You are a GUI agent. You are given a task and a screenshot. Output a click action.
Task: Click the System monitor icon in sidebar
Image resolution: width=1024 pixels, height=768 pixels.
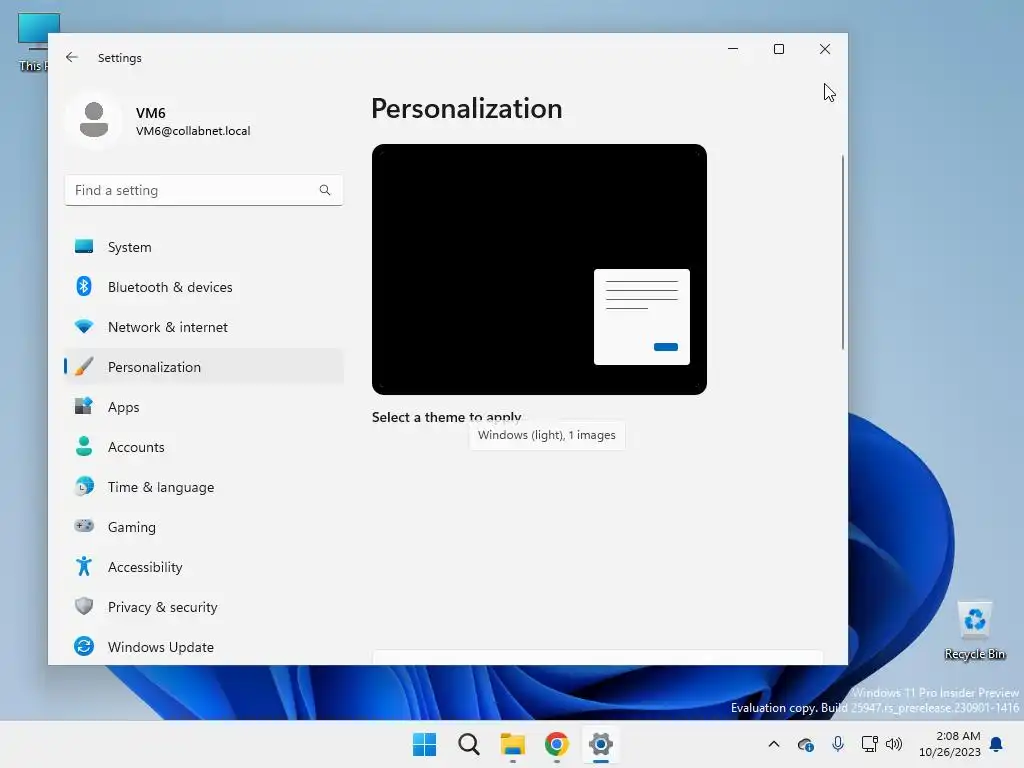(x=84, y=246)
